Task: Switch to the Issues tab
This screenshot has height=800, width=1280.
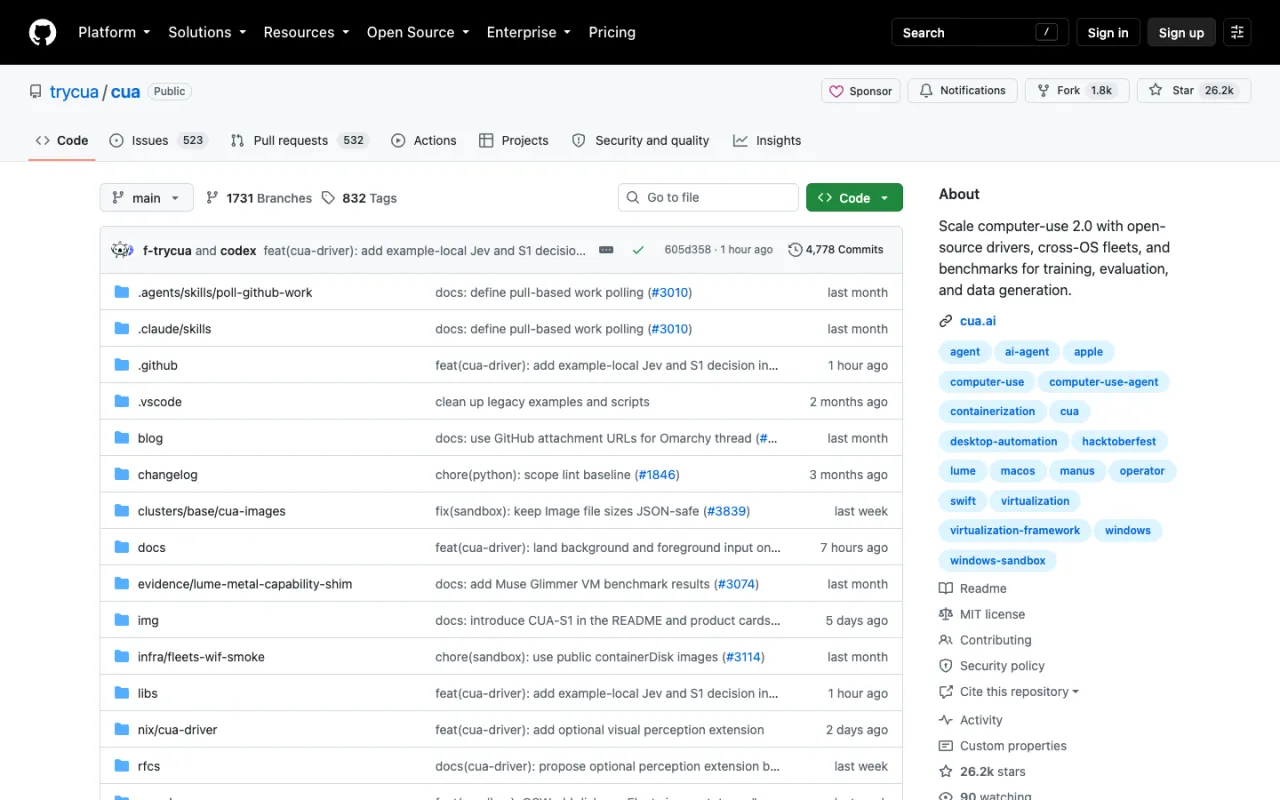Action: point(158,140)
